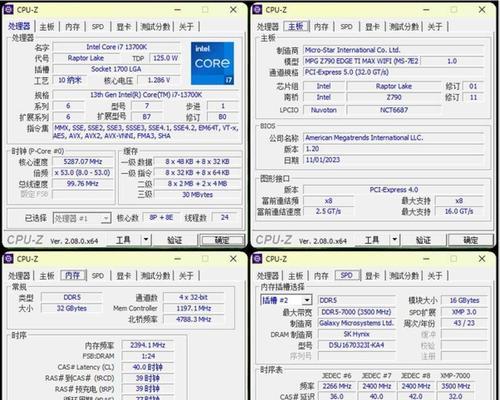Select 关于 tab in bottom-right window

pos(435,276)
